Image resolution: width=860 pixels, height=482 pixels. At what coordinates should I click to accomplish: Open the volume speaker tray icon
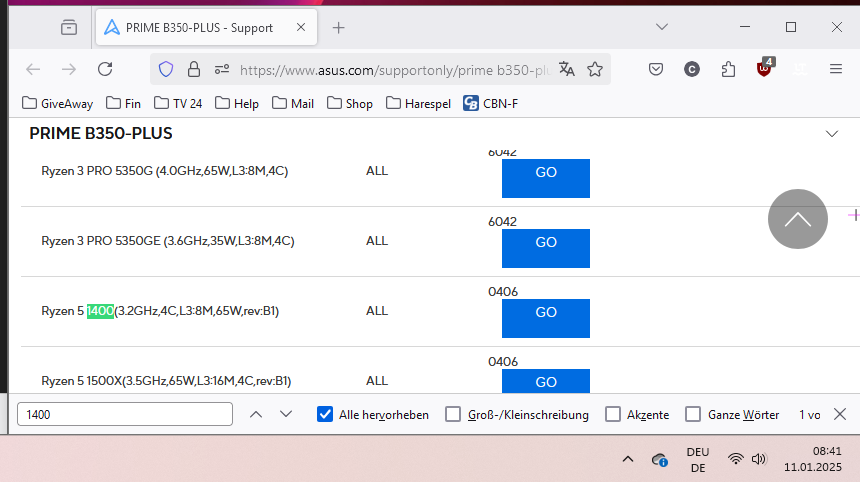[x=759, y=459]
